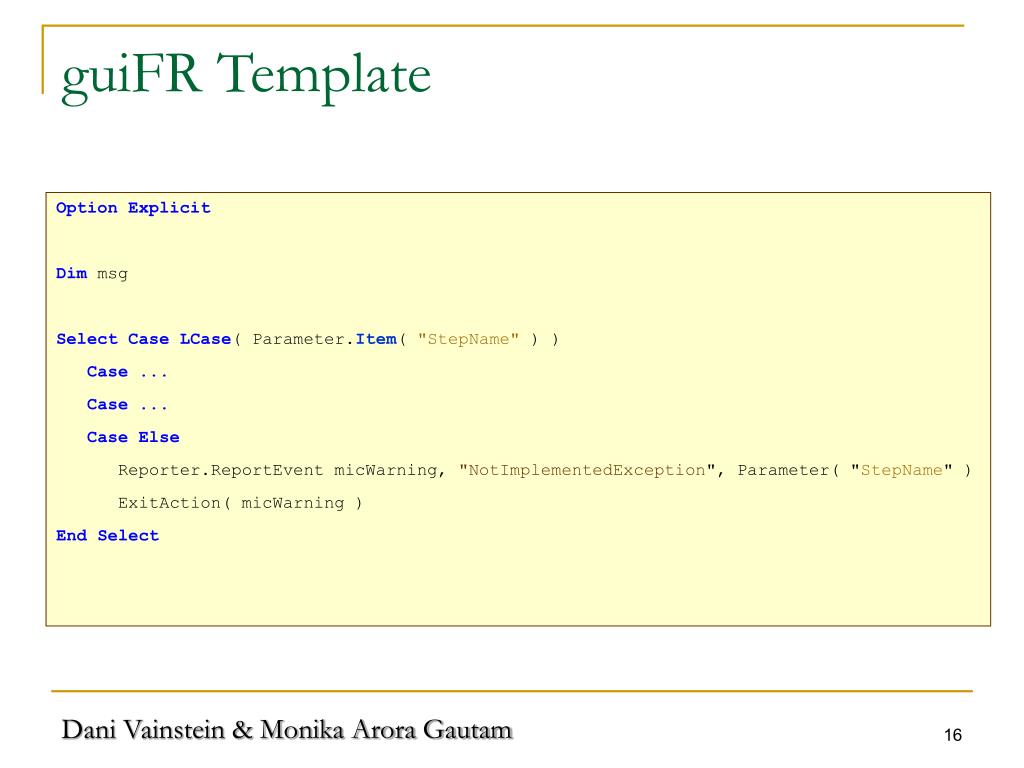1024x768 pixels.
Task: Click the "NotImplementedException" string
Action: click(587, 470)
